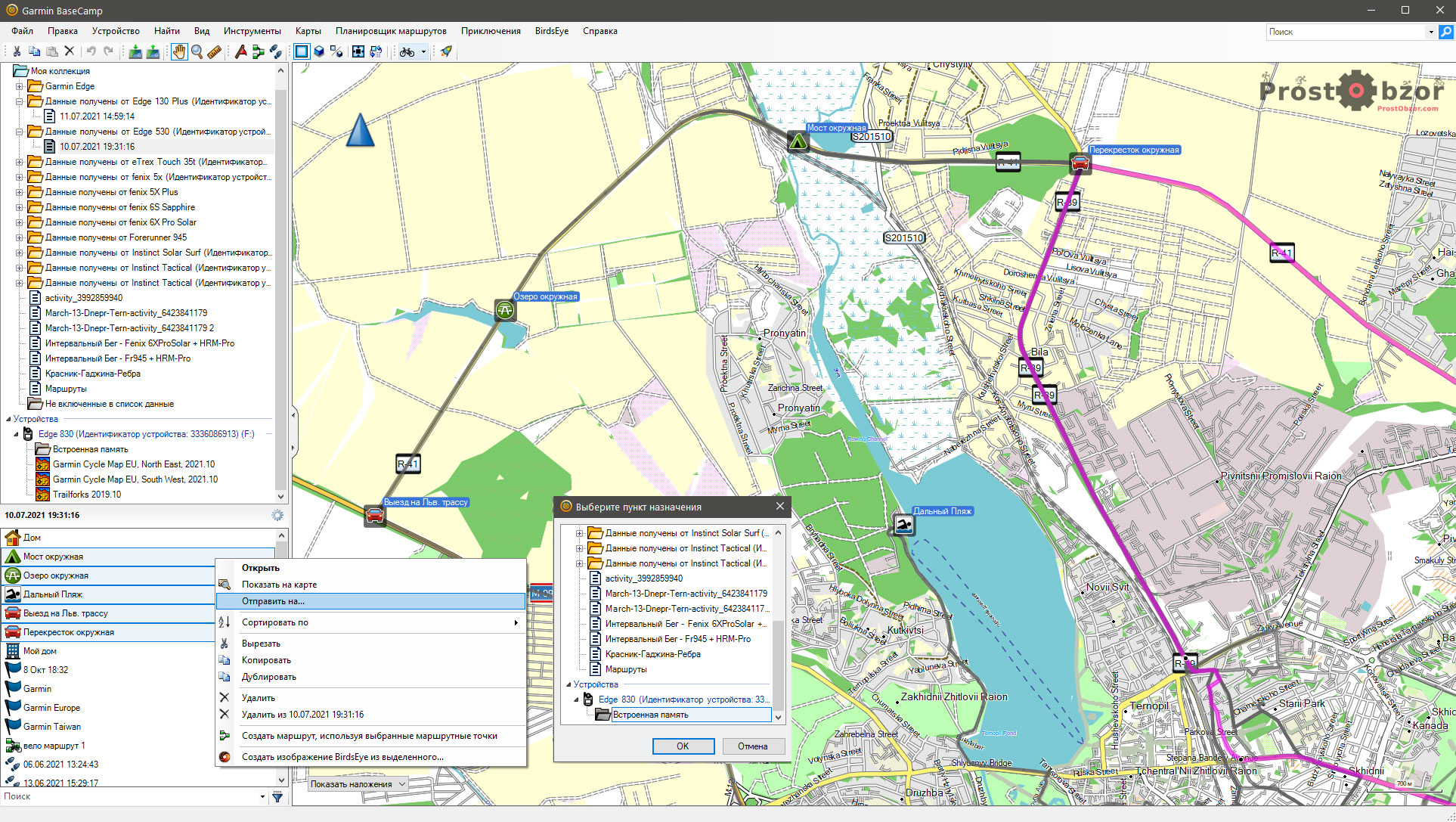
Task: Open the Показать наложения dropdown
Action: coord(358,784)
